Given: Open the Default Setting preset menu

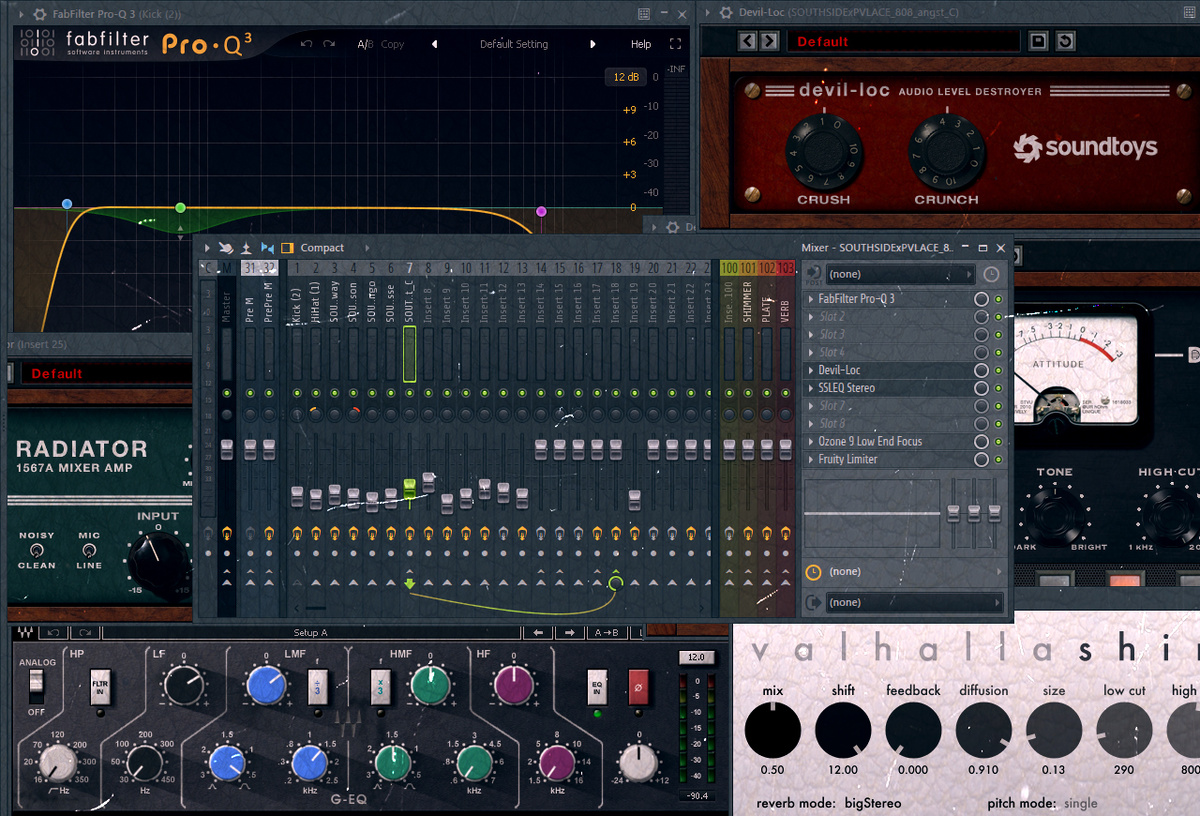Looking at the screenshot, I should click(514, 44).
